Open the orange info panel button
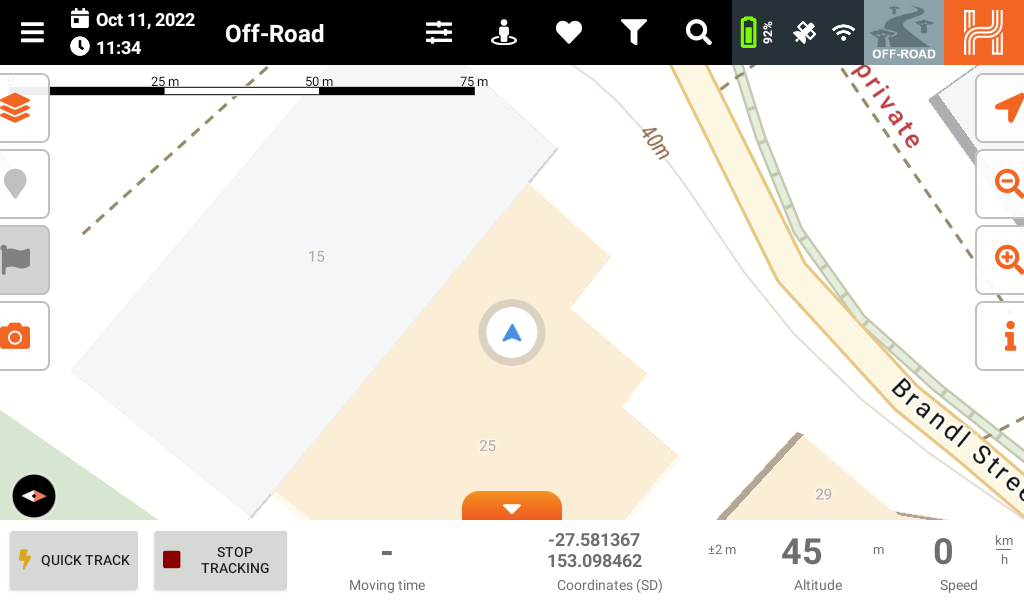The width and height of the screenshot is (1024, 600). click(x=1000, y=336)
